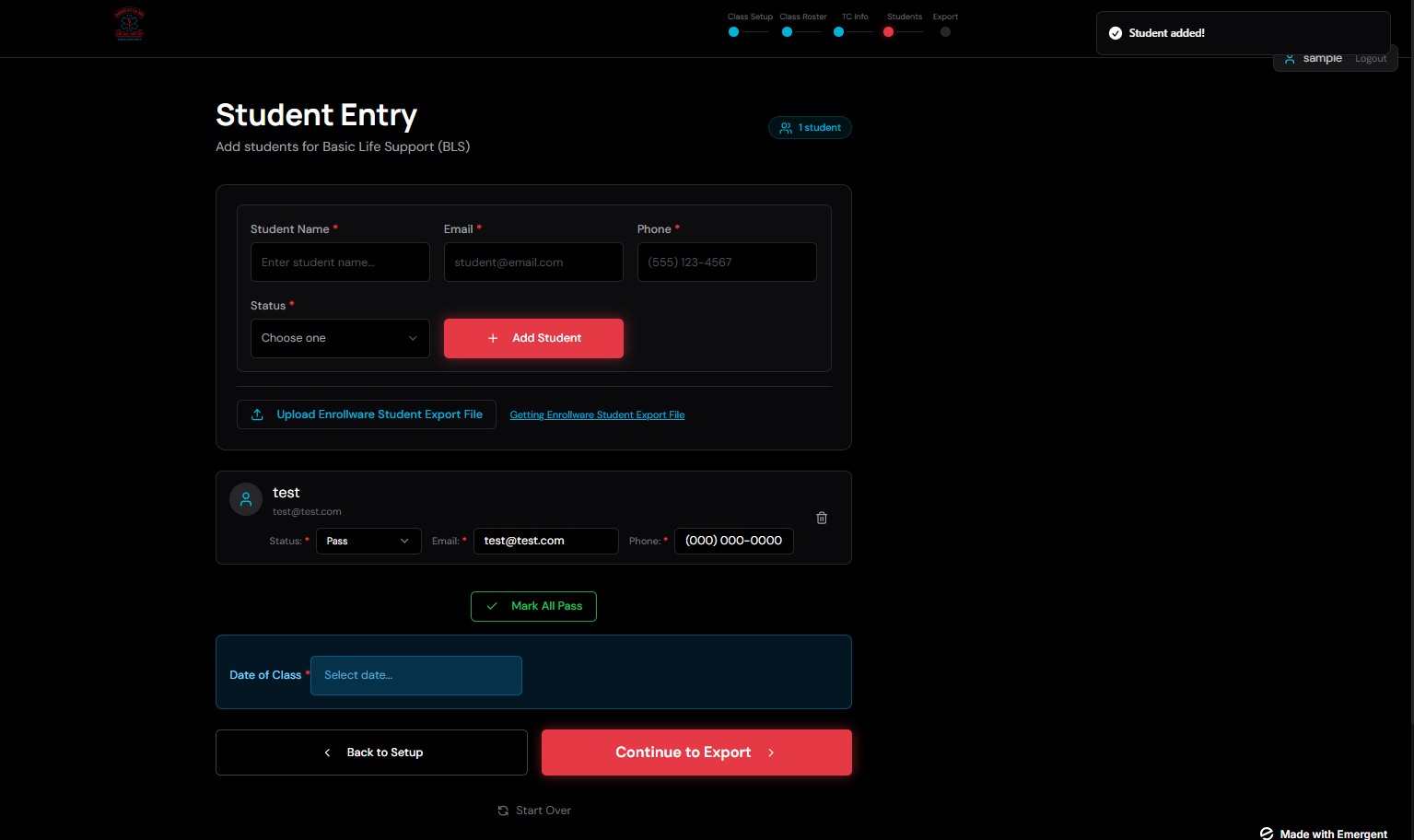Image resolution: width=1414 pixels, height=840 pixels.
Task: Click Upload Enrollware Student Export File
Action: click(x=367, y=414)
